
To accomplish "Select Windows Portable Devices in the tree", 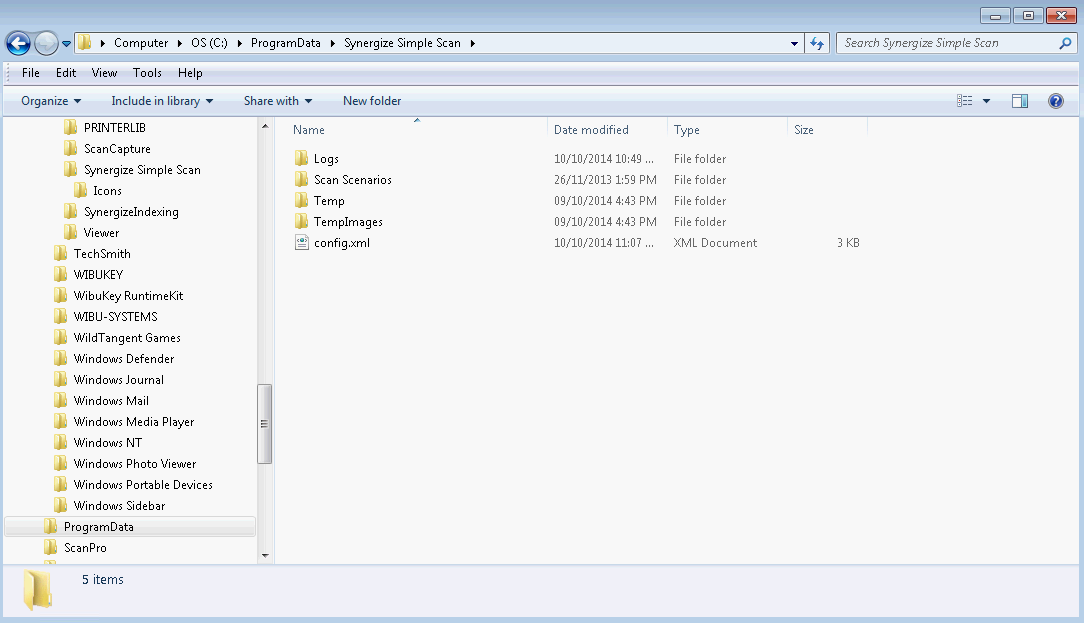I will pos(143,485).
